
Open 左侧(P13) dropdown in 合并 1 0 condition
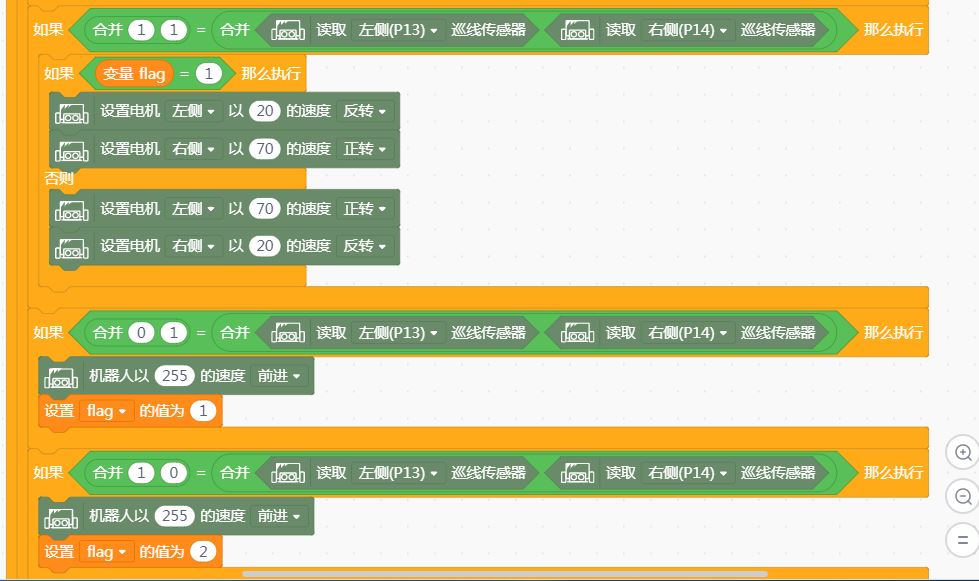click(x=398, y=472)
